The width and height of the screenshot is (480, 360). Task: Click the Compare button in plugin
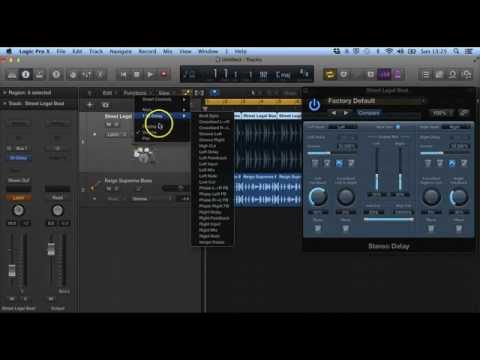369,113
